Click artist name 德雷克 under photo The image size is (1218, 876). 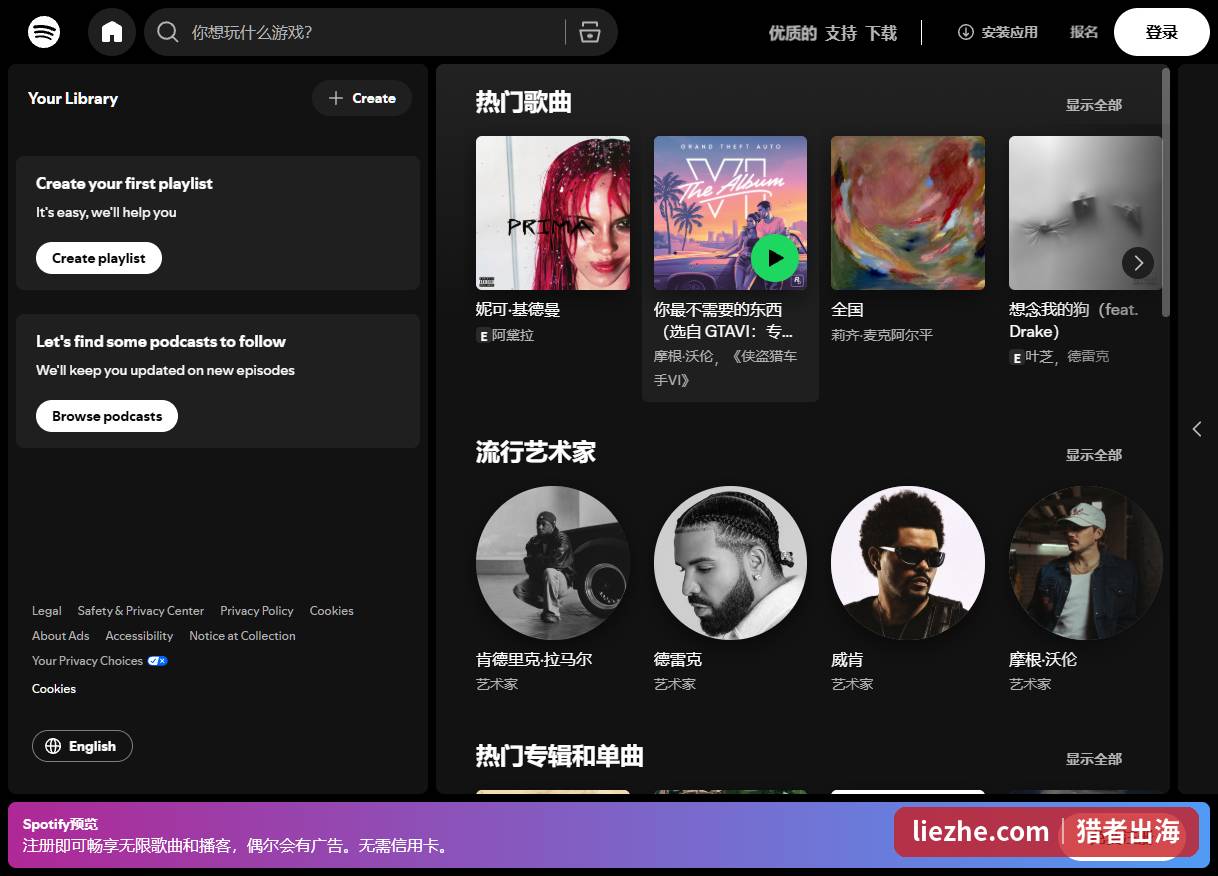[678, 660]
